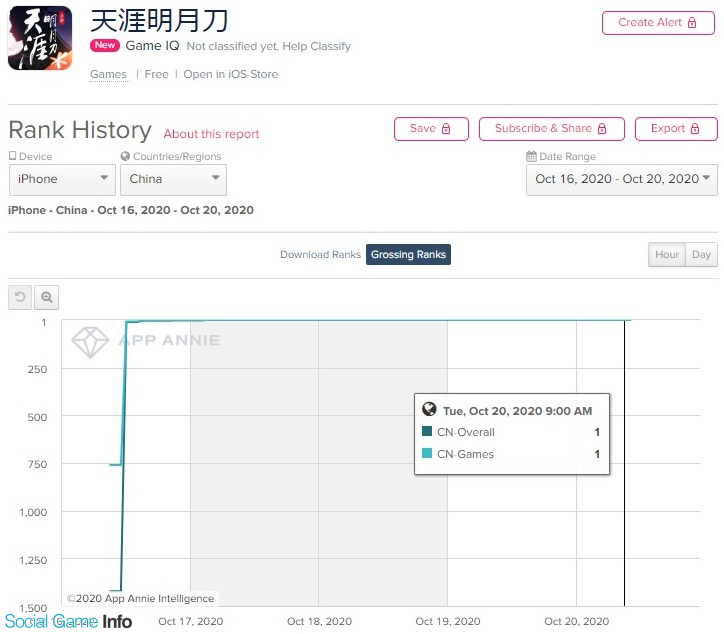Click the Save report button
Screen dimensions: 724x634
tap(431, 128)
